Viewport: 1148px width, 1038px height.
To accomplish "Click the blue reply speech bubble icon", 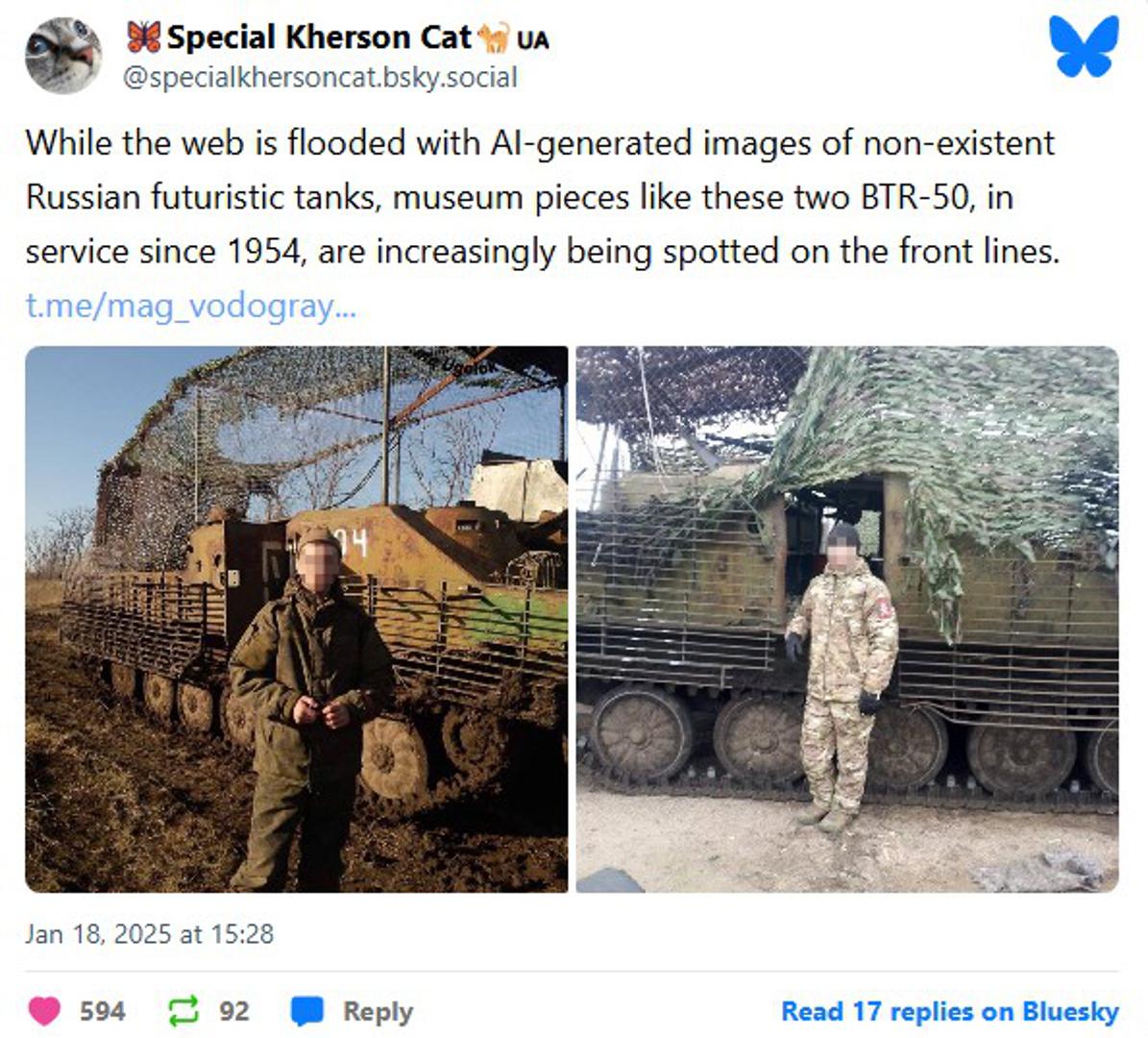I will (x=307, y=1011).
